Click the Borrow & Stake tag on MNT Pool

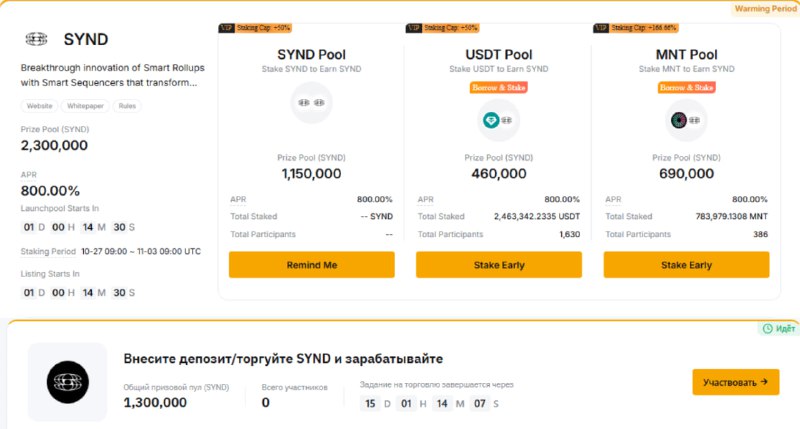[686, 87]
